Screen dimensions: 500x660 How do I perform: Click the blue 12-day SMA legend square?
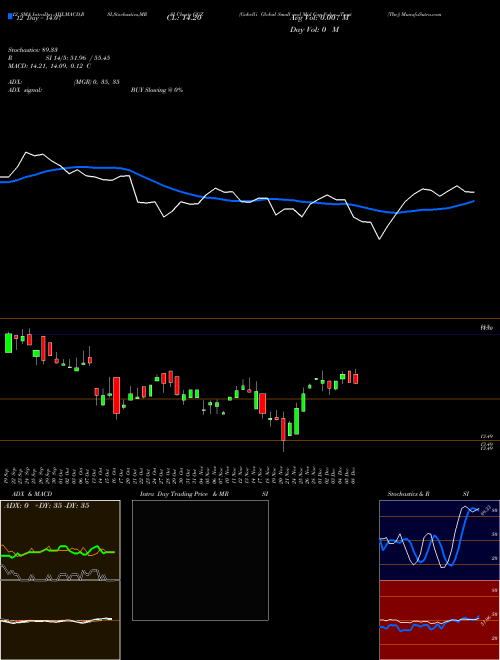(x=10, y=16)
